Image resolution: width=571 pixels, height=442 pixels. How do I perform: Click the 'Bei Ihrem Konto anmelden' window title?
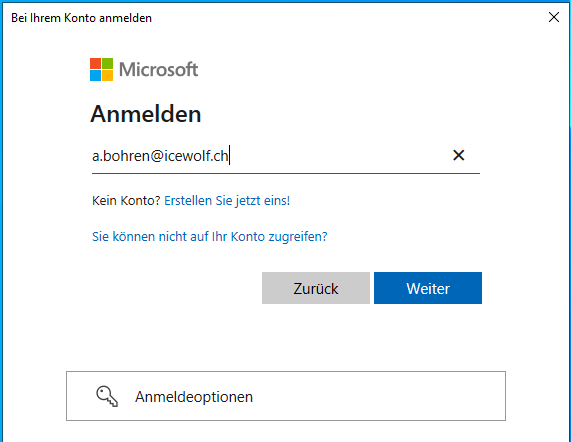tap(81, 18)
